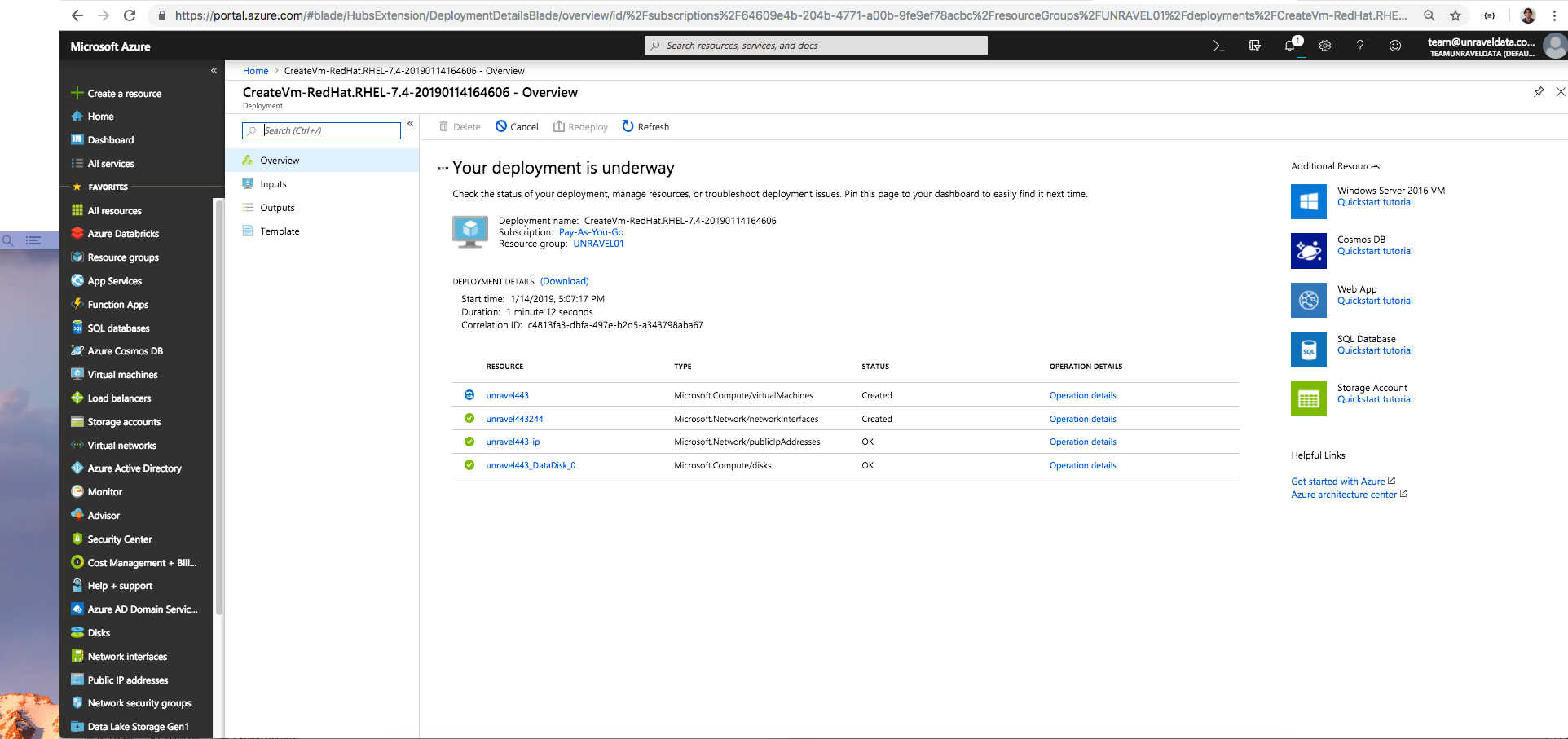Click the deployment cube icon
This screenshot has height=739, width=1568.
click(x=470, y=232)
